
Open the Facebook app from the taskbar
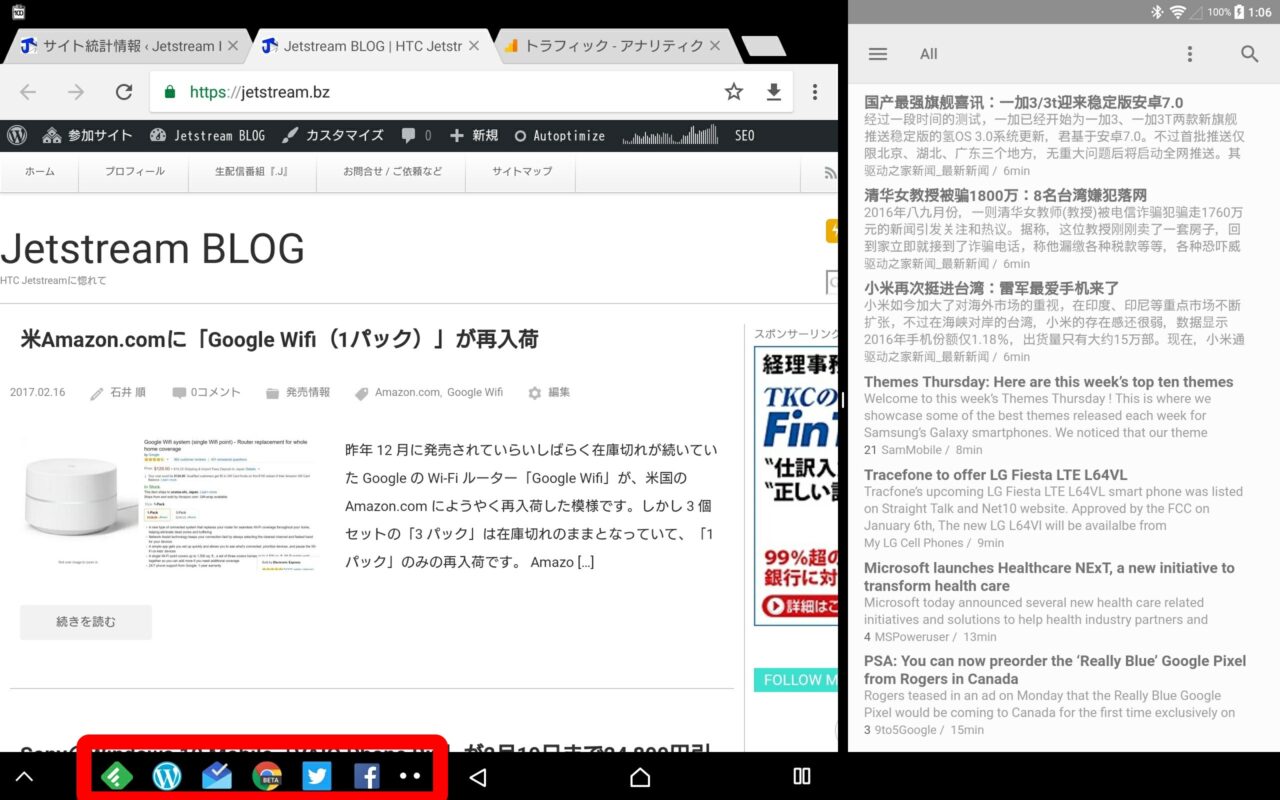point(366,777)
